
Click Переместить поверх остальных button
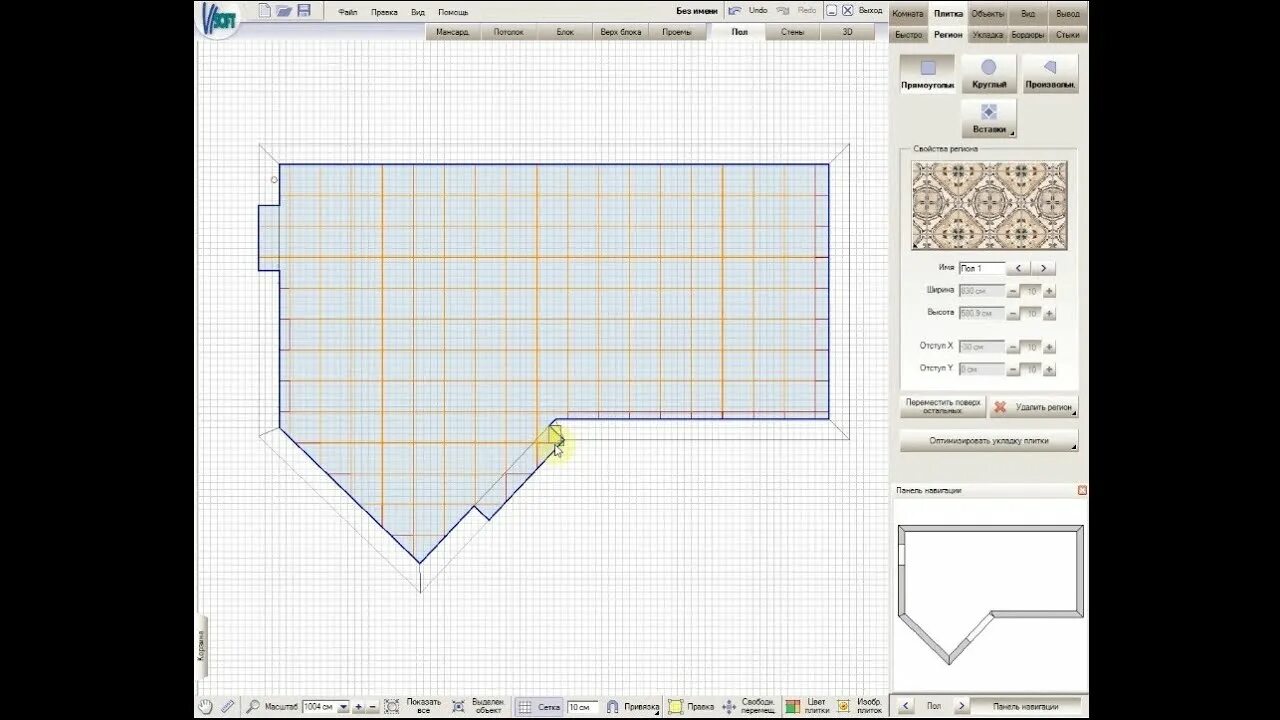(x=943, y=407)
